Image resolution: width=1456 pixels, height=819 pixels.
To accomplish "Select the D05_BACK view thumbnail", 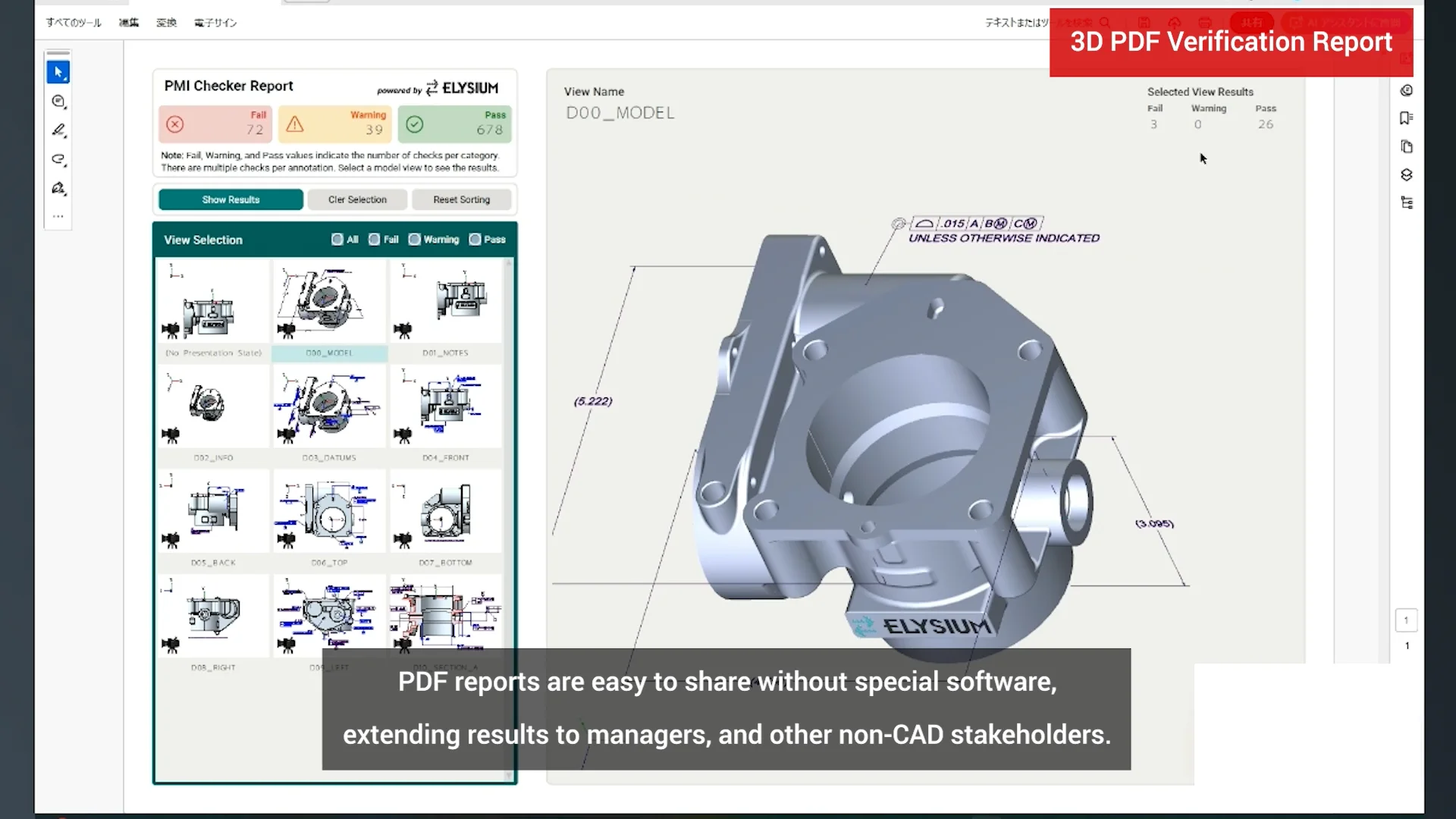I will pos(213,511).
